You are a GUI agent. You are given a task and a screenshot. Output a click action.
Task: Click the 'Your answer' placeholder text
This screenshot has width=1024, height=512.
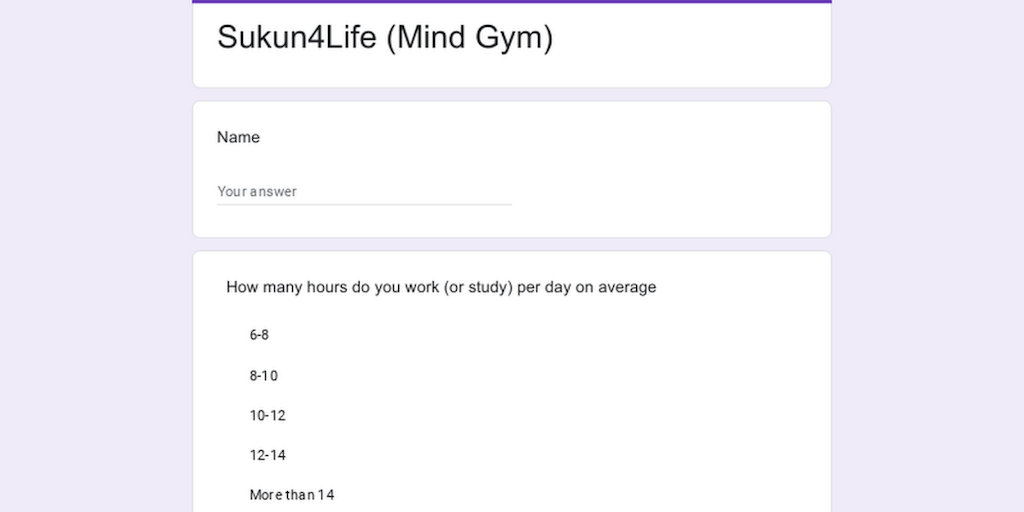point(257,191)
